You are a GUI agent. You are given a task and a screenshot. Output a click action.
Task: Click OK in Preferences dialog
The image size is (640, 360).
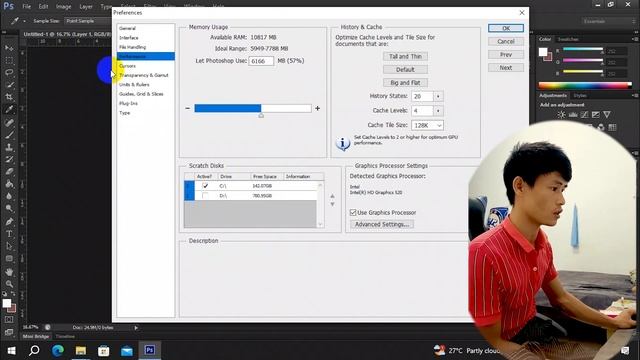506,28
